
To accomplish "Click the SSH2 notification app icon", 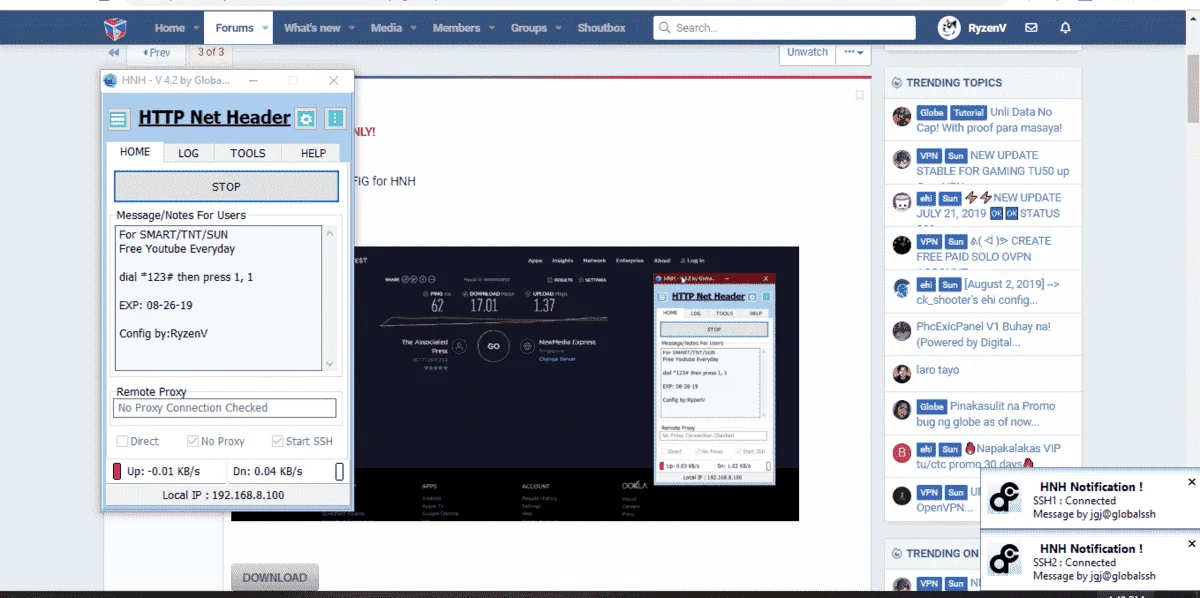I will pos(1005,560).
